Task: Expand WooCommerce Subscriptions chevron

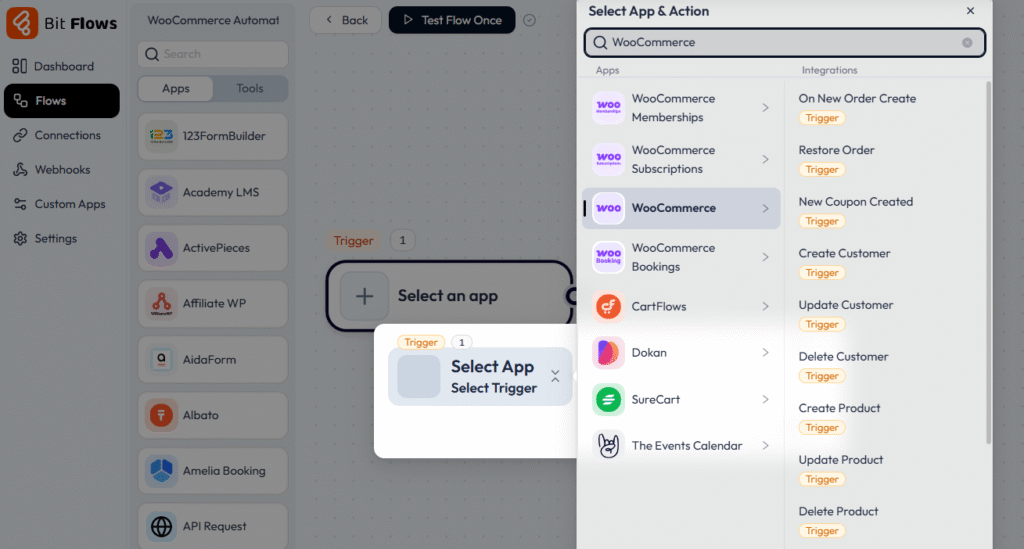Action: click(765, 159)
